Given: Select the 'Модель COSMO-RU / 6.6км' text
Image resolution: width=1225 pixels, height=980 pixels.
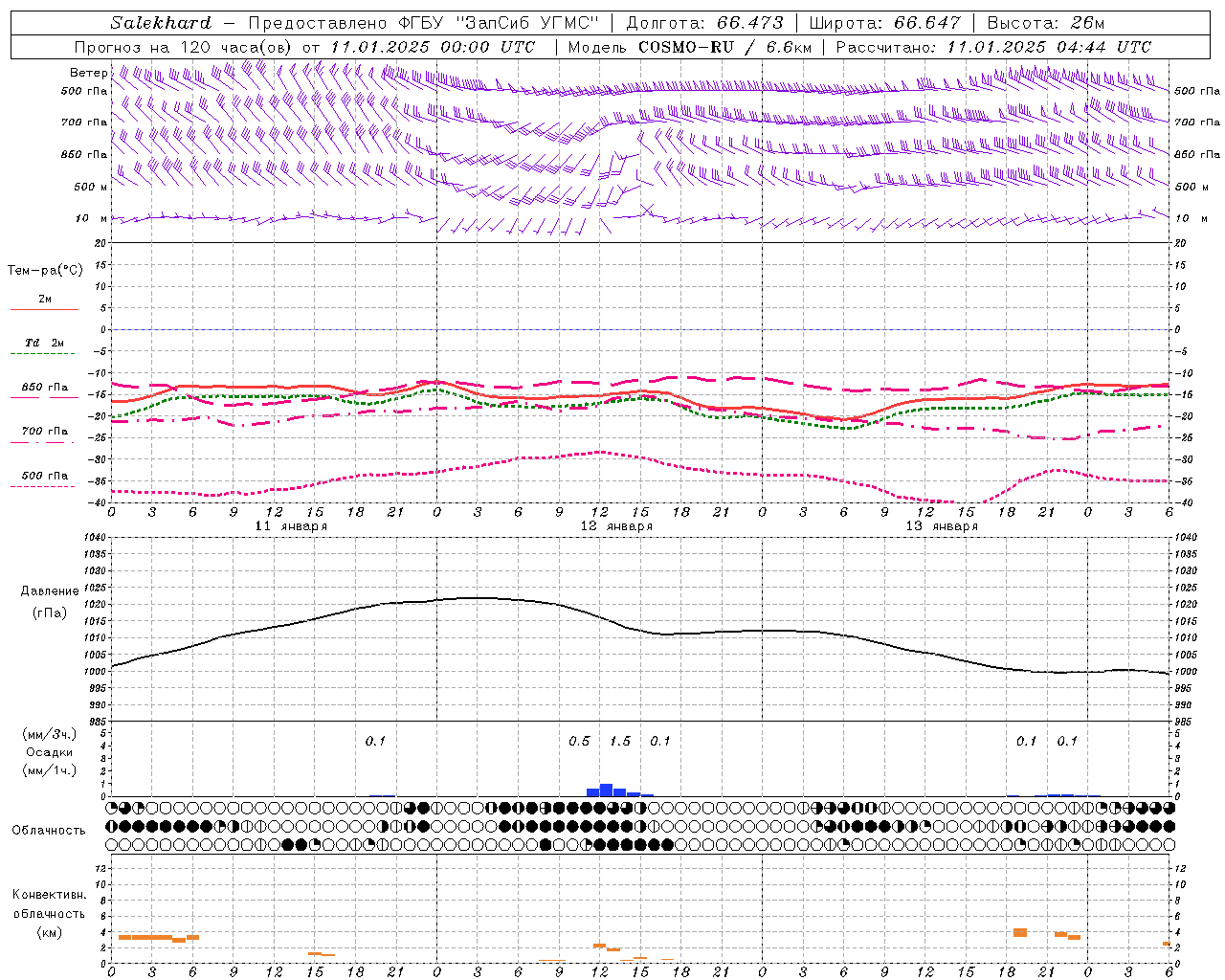Looking at the screenshot, I should pyautogui.click(x=689, y=47).
